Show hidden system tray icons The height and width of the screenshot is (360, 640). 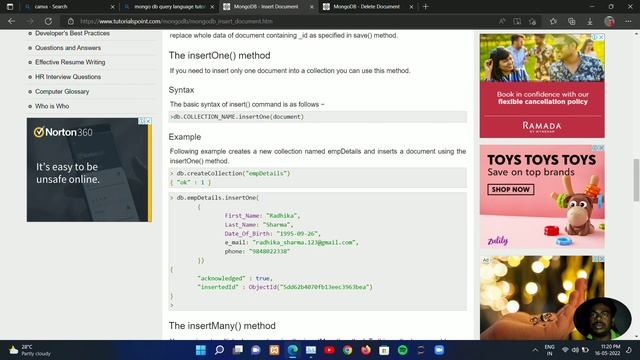click(x=535, y=350)
